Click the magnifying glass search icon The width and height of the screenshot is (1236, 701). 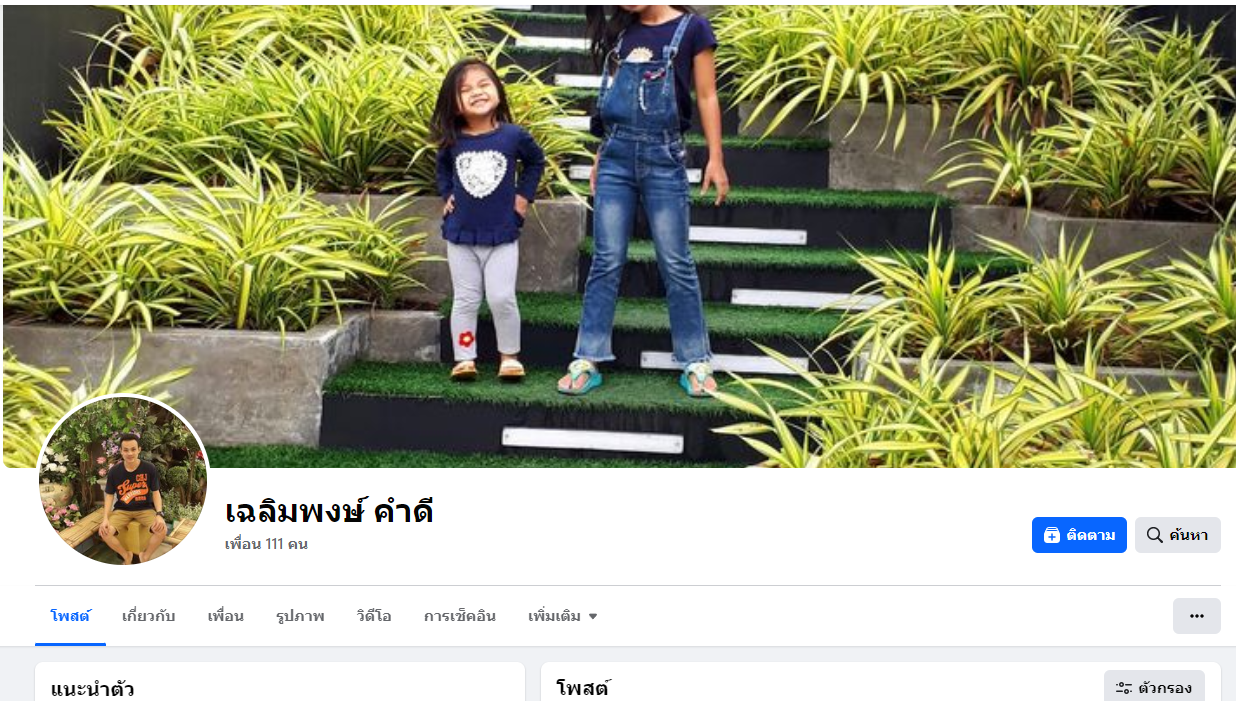[1154, 535]
